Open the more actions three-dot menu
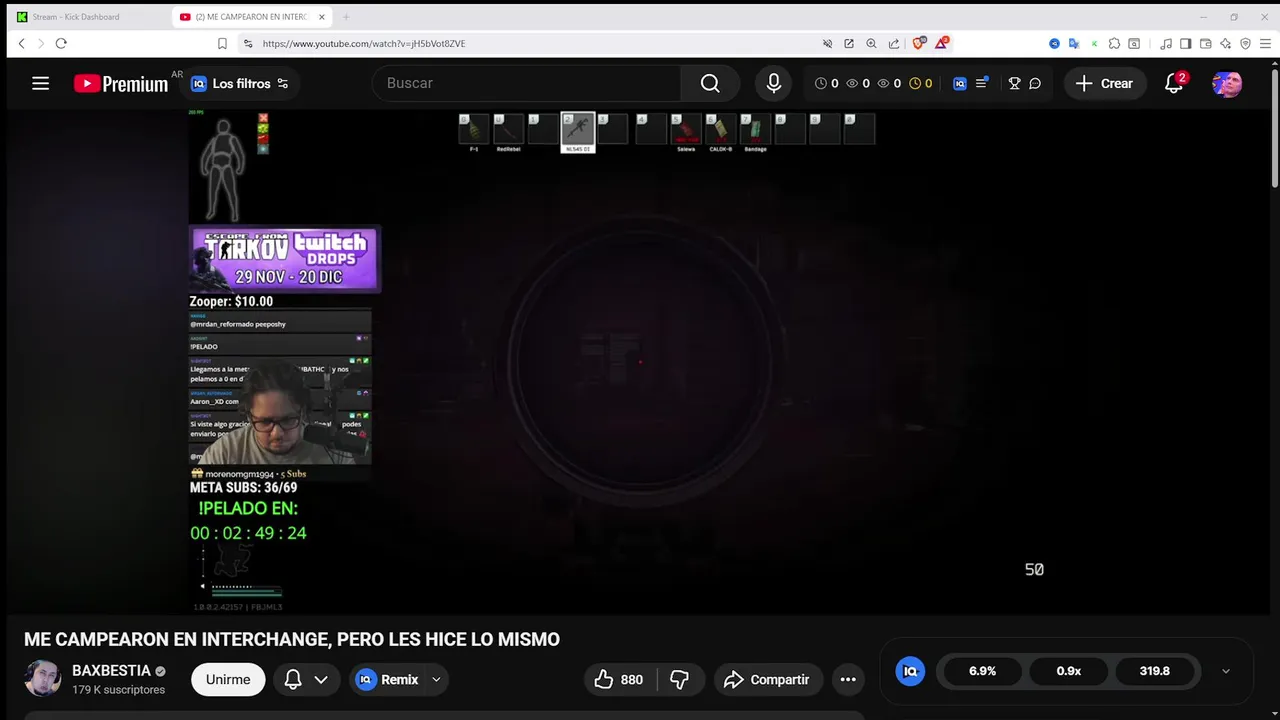Viewport: 1280px width, 720px height. 848,680
